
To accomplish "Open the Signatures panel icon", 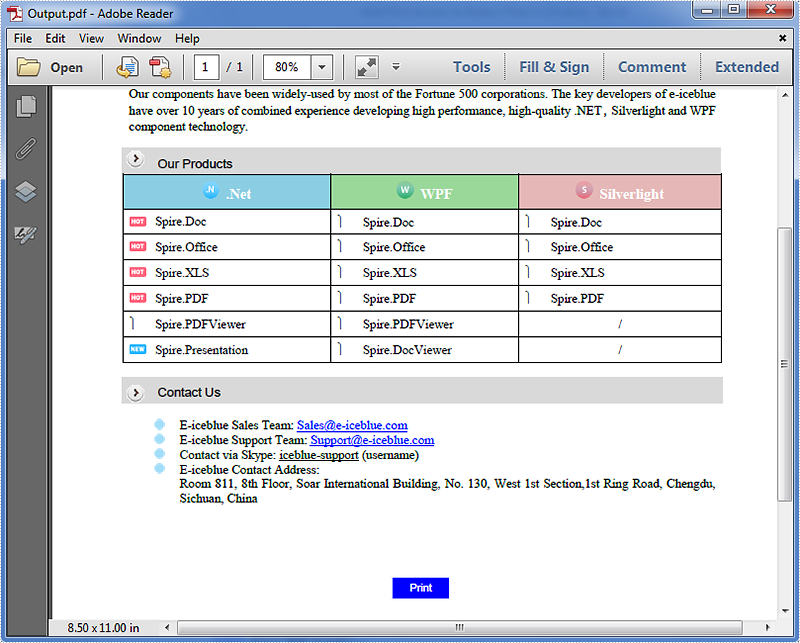I will [27, 235].
